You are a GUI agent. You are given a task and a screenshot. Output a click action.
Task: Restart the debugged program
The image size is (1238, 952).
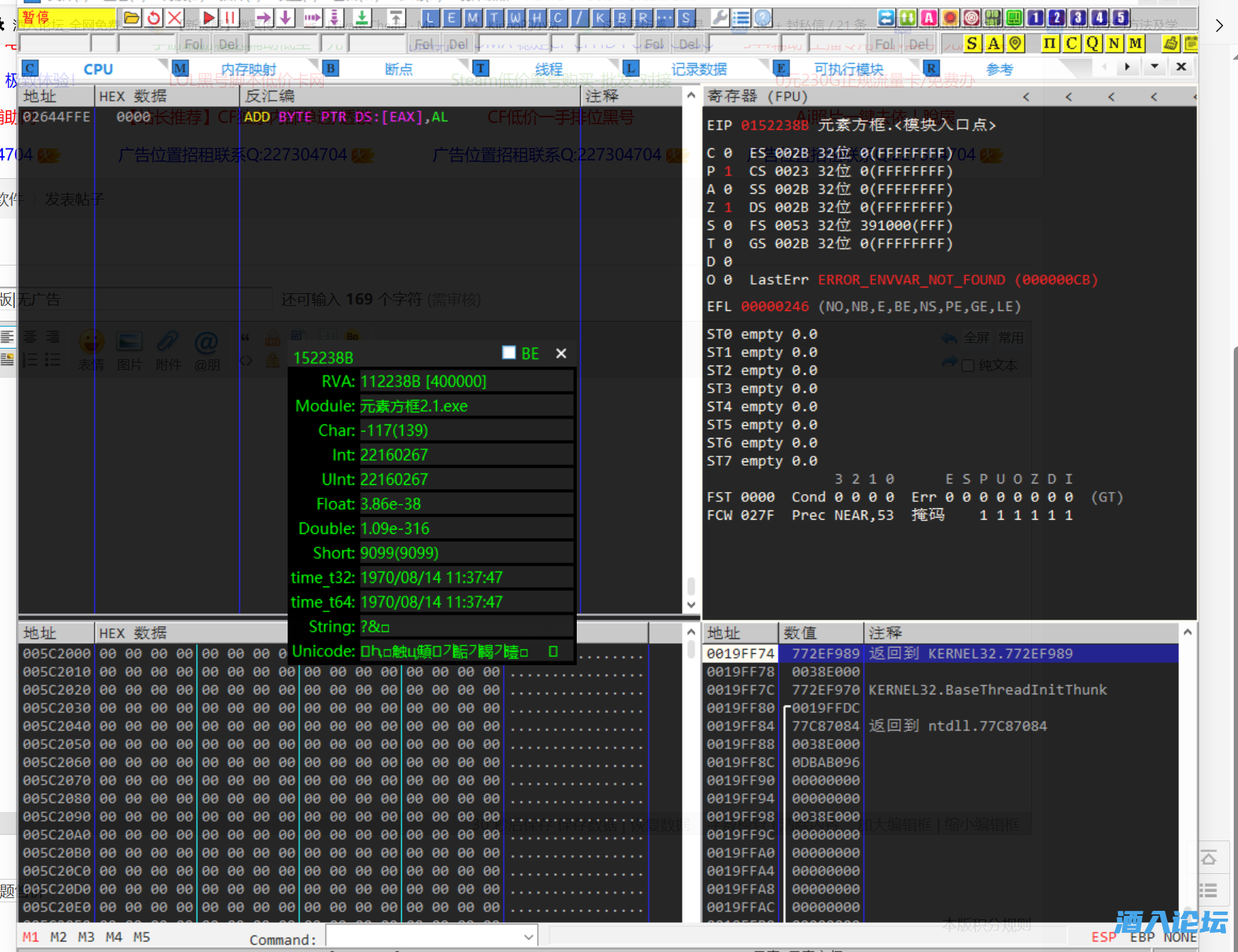click(x=153, y=18)
